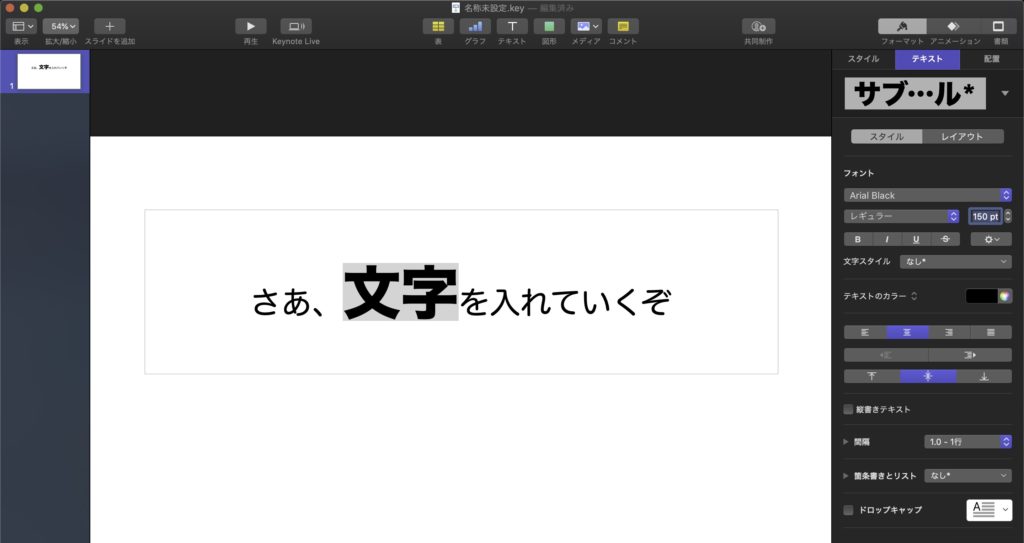Switch to the スタイル inspector tab
Screen dimensions: 1024x543
863,59
